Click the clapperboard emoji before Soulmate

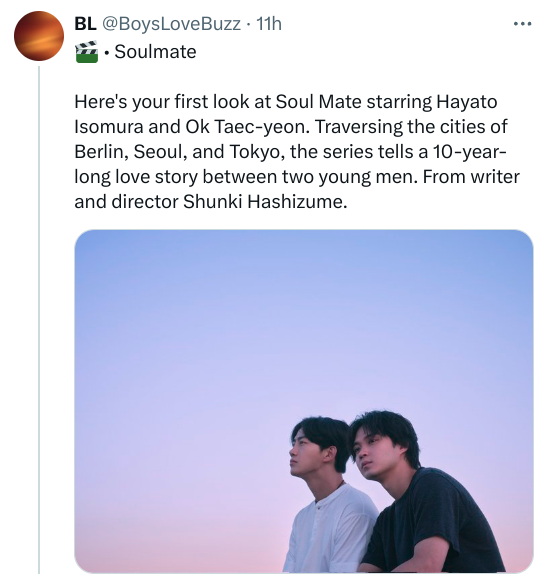(x=86, y=52)
